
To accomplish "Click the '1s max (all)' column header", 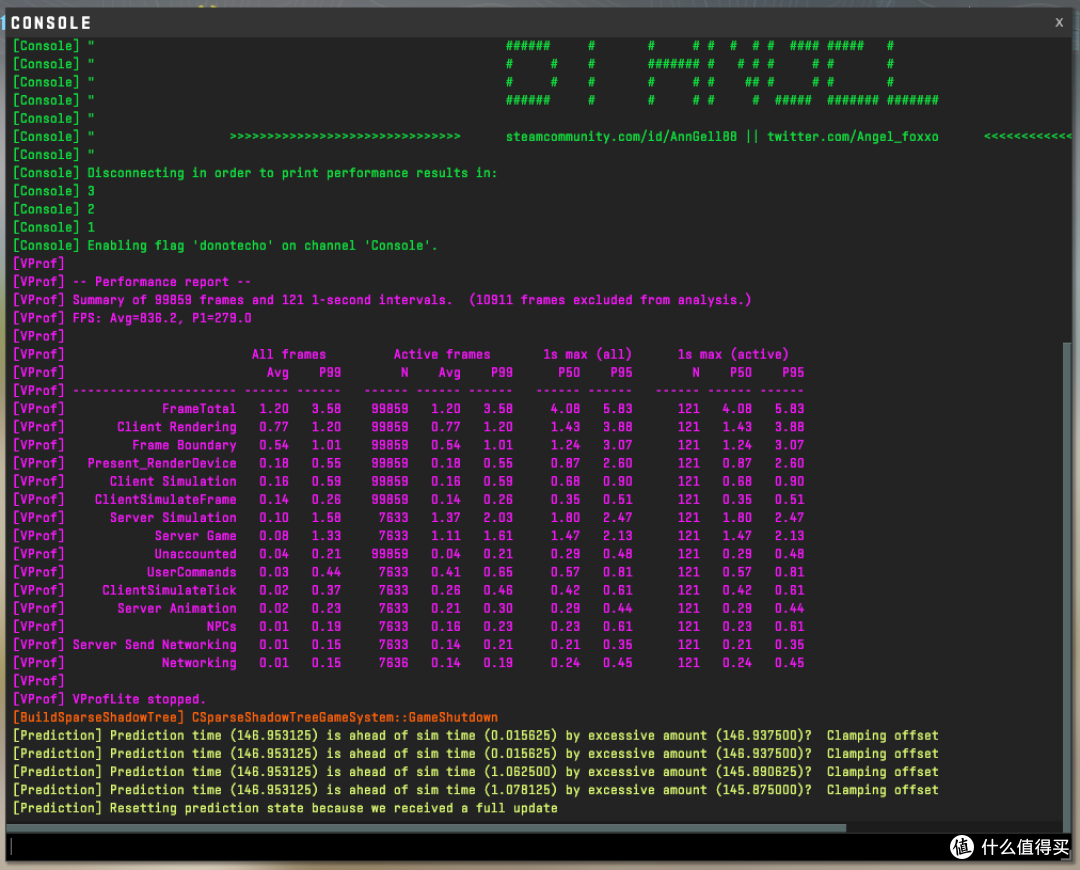I will [x=587, y=355].
